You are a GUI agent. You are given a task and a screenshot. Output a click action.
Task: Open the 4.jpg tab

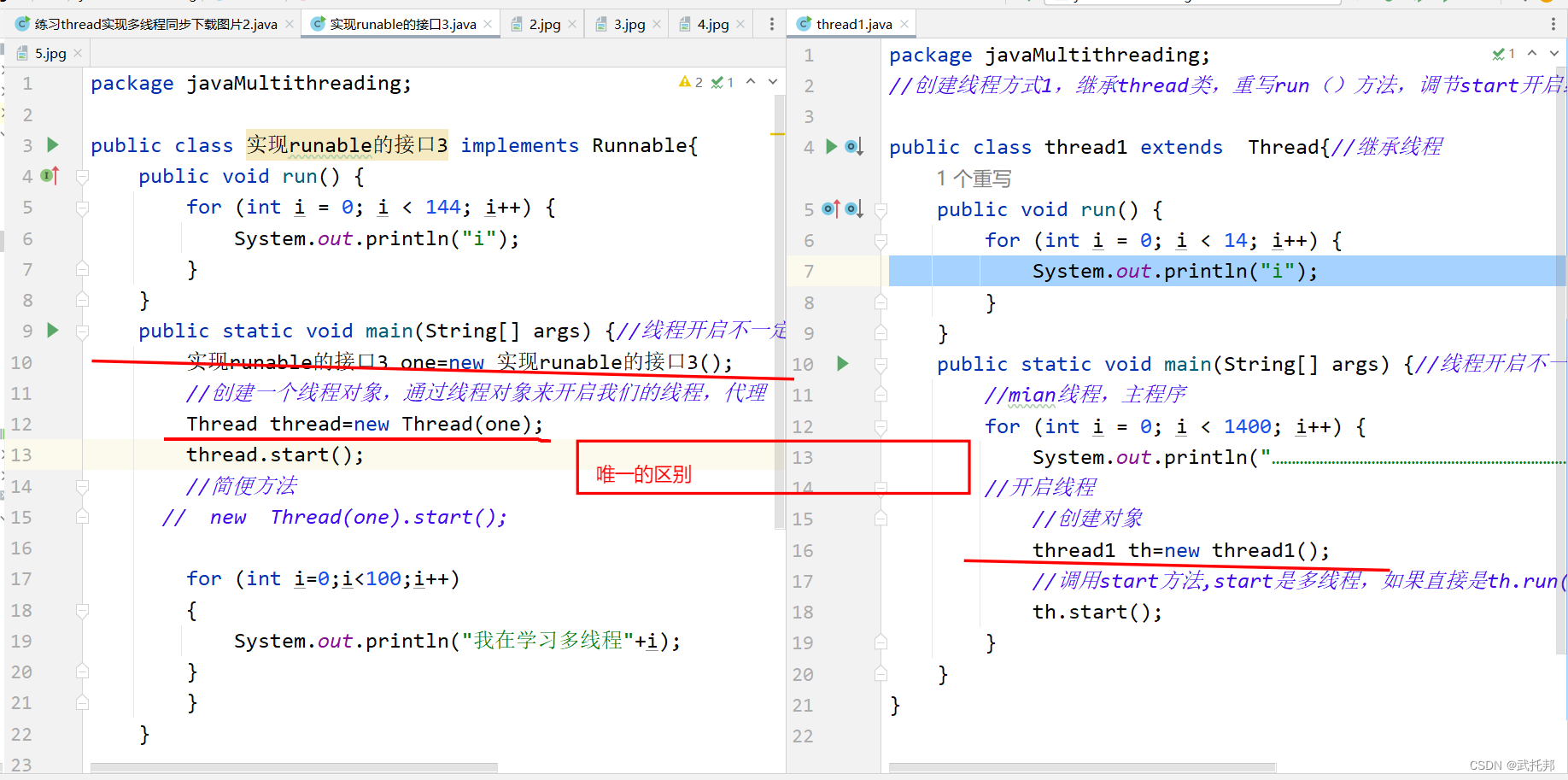click(712, 24)
